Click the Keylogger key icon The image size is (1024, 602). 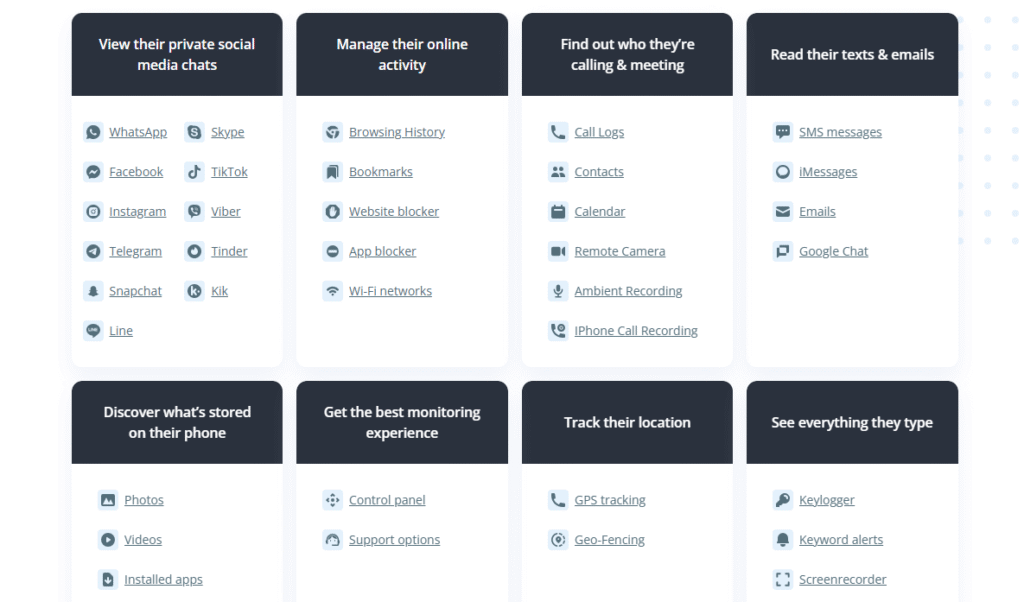pos(783,500)
